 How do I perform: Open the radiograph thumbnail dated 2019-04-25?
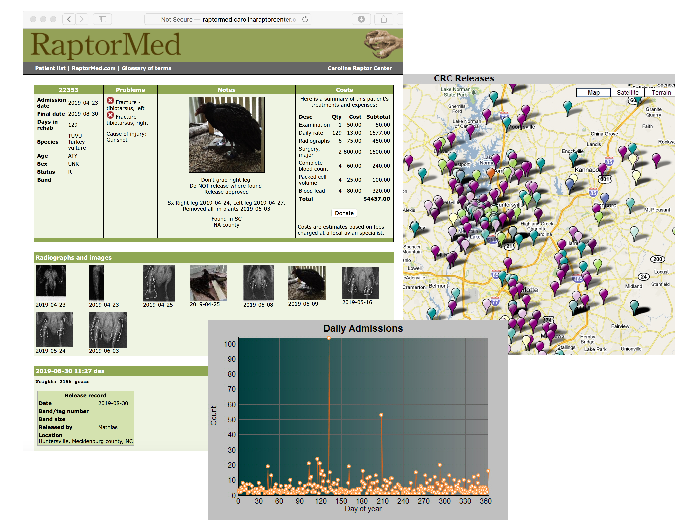tap(159, 282)
